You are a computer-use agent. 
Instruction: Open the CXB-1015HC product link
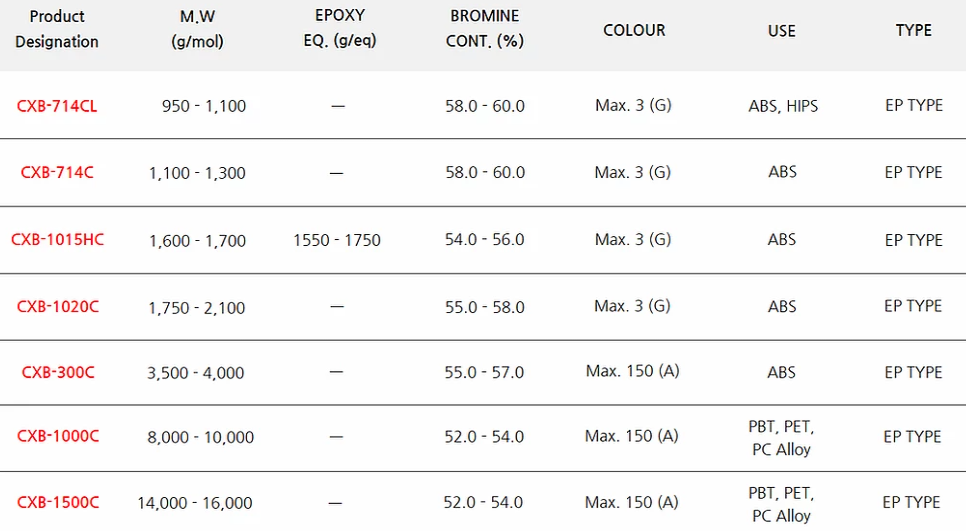57,240
